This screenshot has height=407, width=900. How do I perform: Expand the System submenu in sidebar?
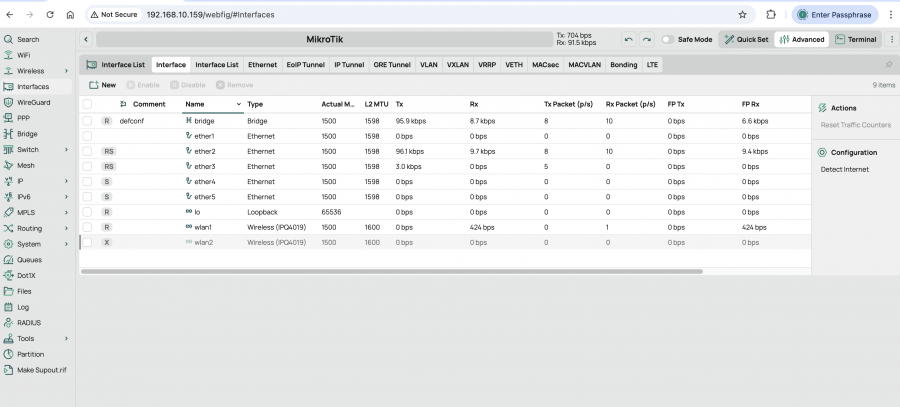[x=66, y=244]
